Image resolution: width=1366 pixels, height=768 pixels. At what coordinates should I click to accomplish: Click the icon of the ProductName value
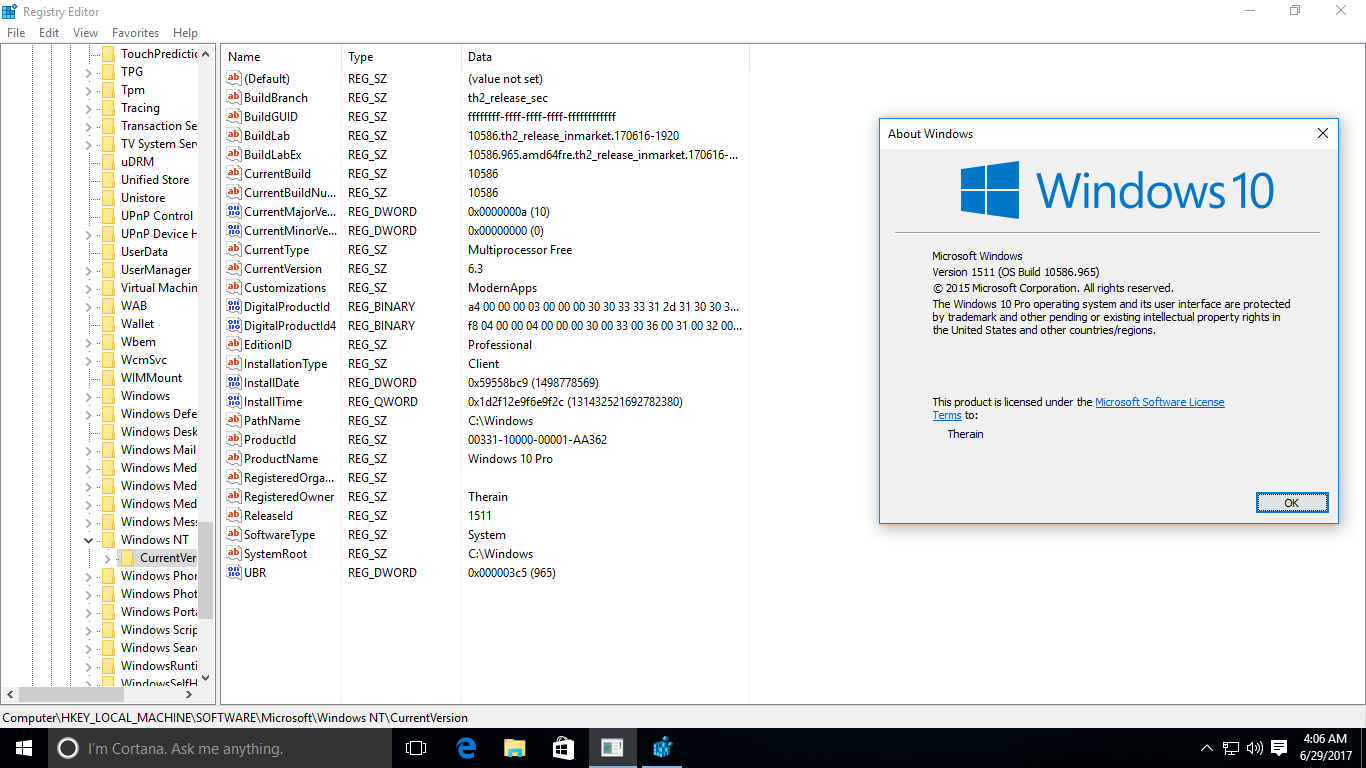(234, 459)
